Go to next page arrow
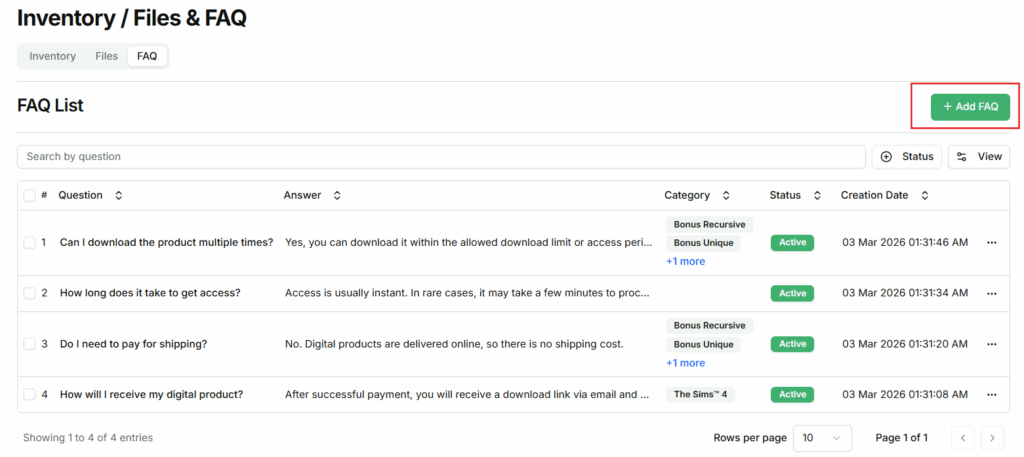Image resolution: width=1024 pixels, height=457 pixels. click(x=992, y=438)
